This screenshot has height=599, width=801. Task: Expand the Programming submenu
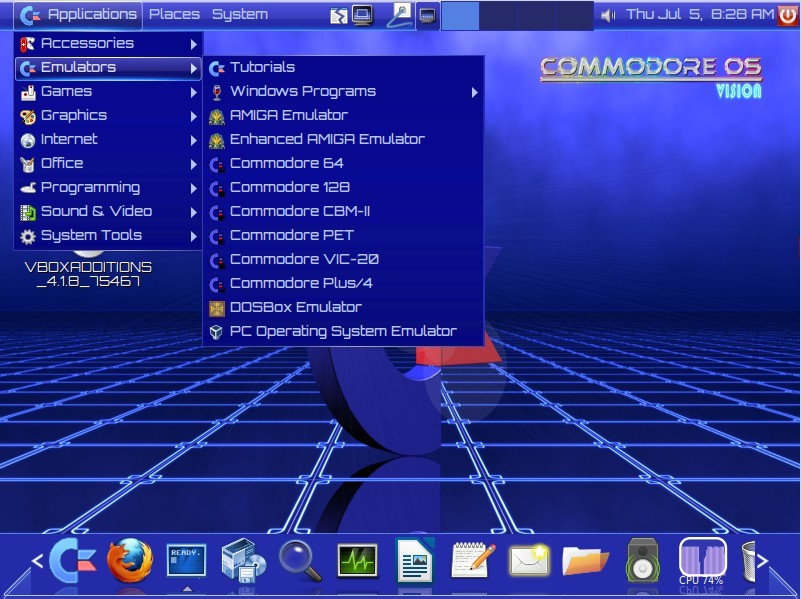(x=108, y=187)
